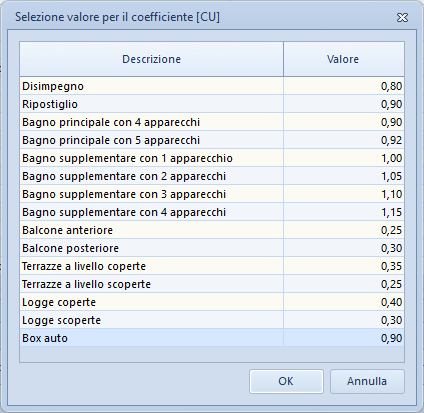Select Terrazze a livello scoperte
This screenshot has height=413, width=424.
pyautogui.click(x=212, y=284)
